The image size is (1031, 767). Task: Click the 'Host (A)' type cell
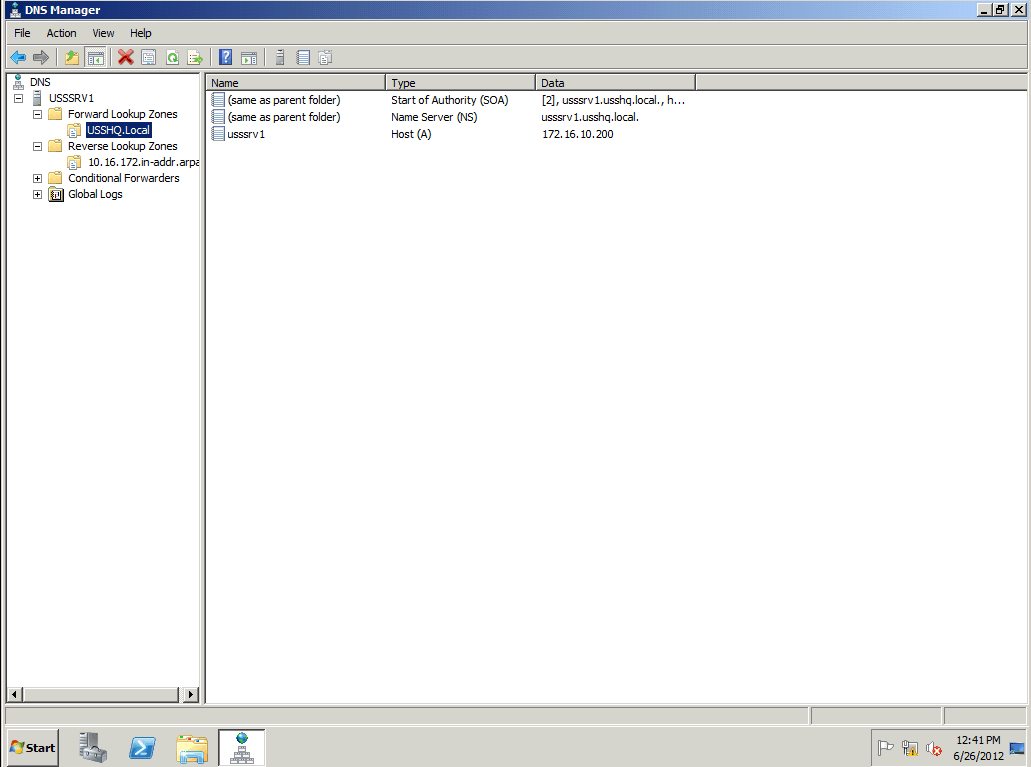coord(411,134)
